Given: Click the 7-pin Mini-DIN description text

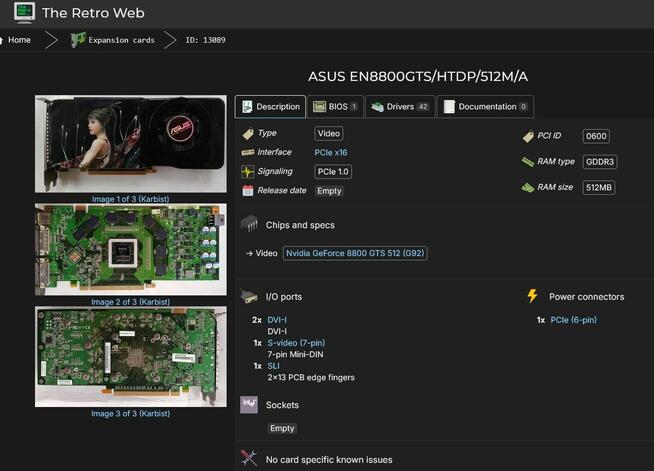Looking at the screenshot, I should (x=295, y=355).
